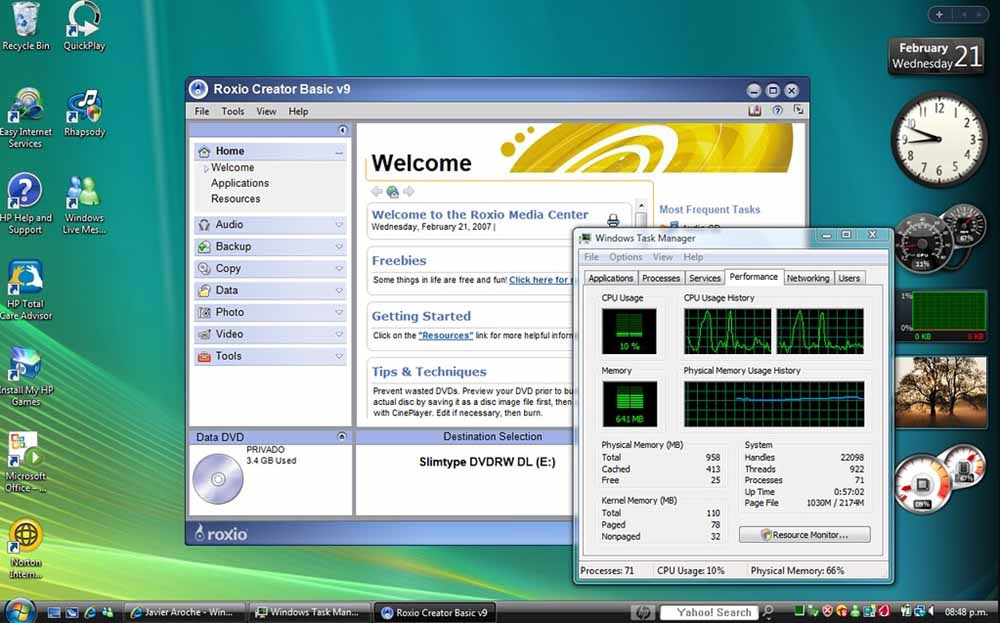This screenshot has height=623, width=1000.
Task: Open the Windows Start orb
Action: pos(19,611)
